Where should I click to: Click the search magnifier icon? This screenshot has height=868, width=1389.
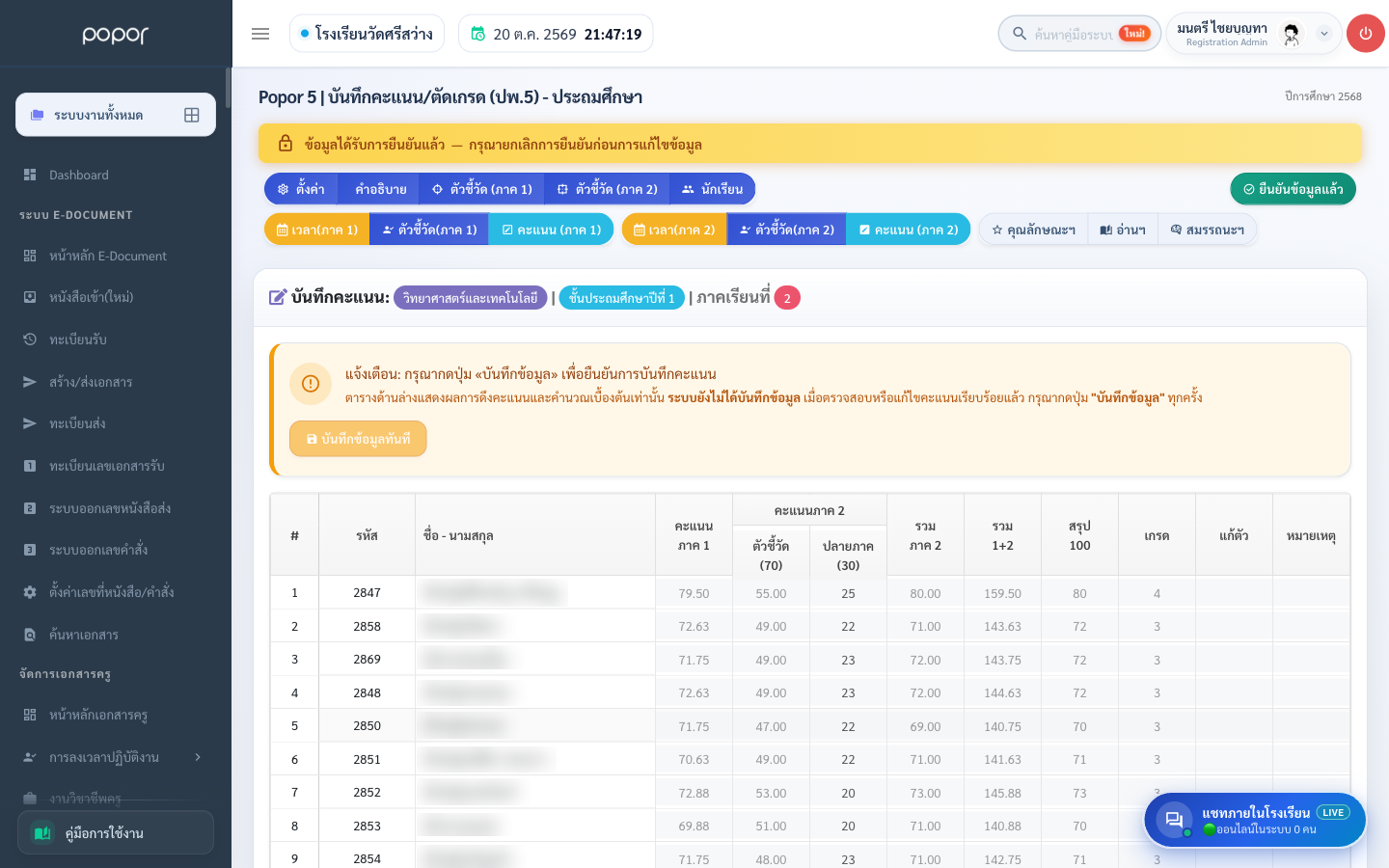coord(1019,34)
